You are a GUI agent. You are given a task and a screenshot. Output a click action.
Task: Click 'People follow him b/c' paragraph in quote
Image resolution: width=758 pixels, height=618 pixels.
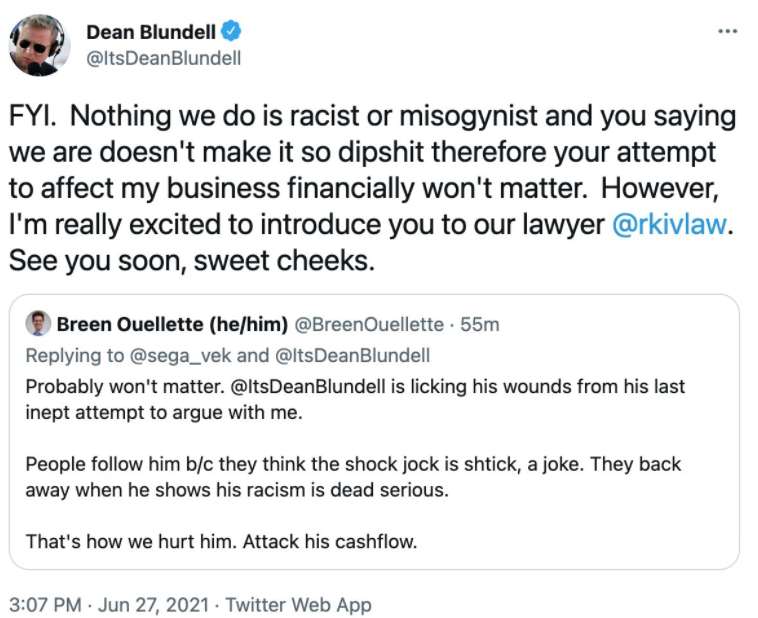pos(353,477)
